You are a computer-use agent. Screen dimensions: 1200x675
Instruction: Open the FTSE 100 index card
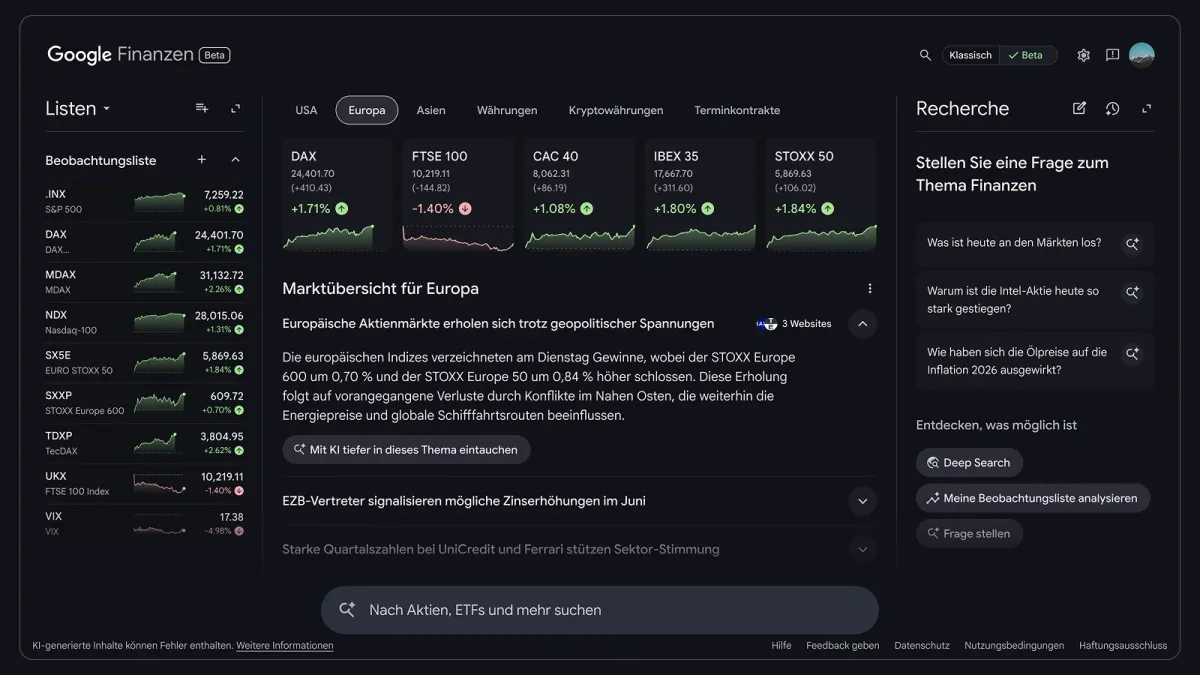click(x=458, y=194)
